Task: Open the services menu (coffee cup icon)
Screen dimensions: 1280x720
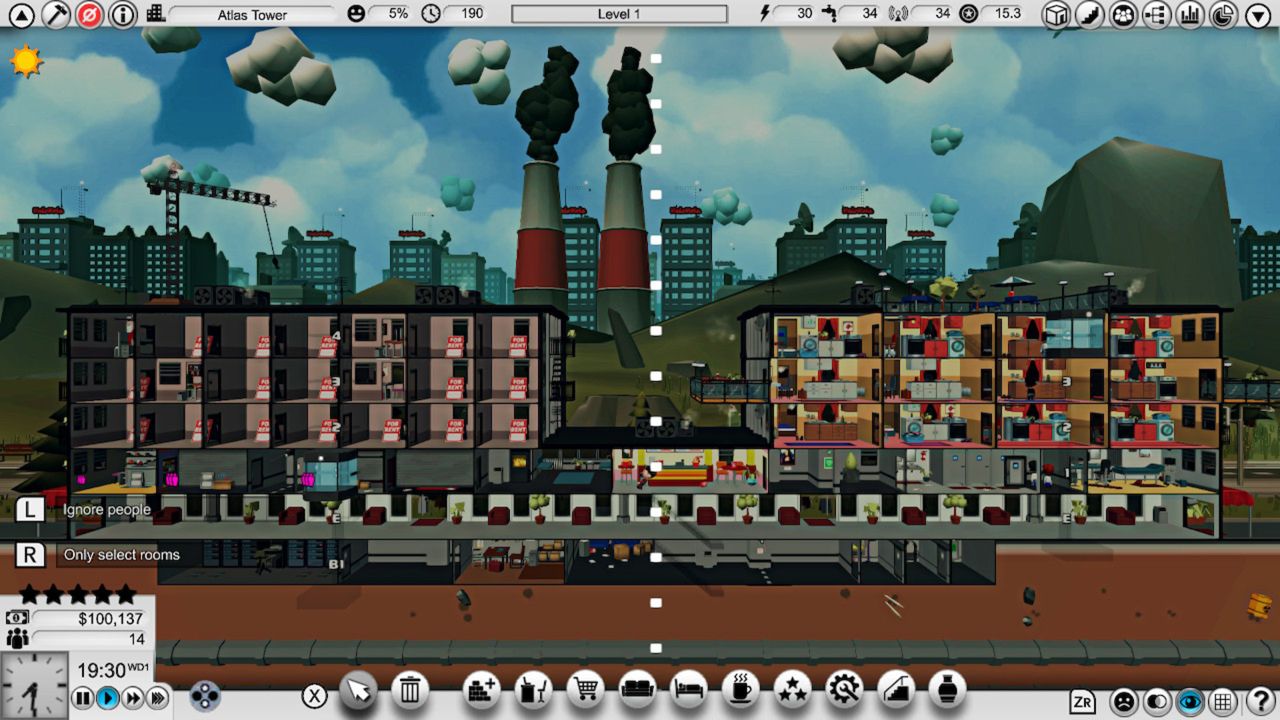Action: click(741, 690)
